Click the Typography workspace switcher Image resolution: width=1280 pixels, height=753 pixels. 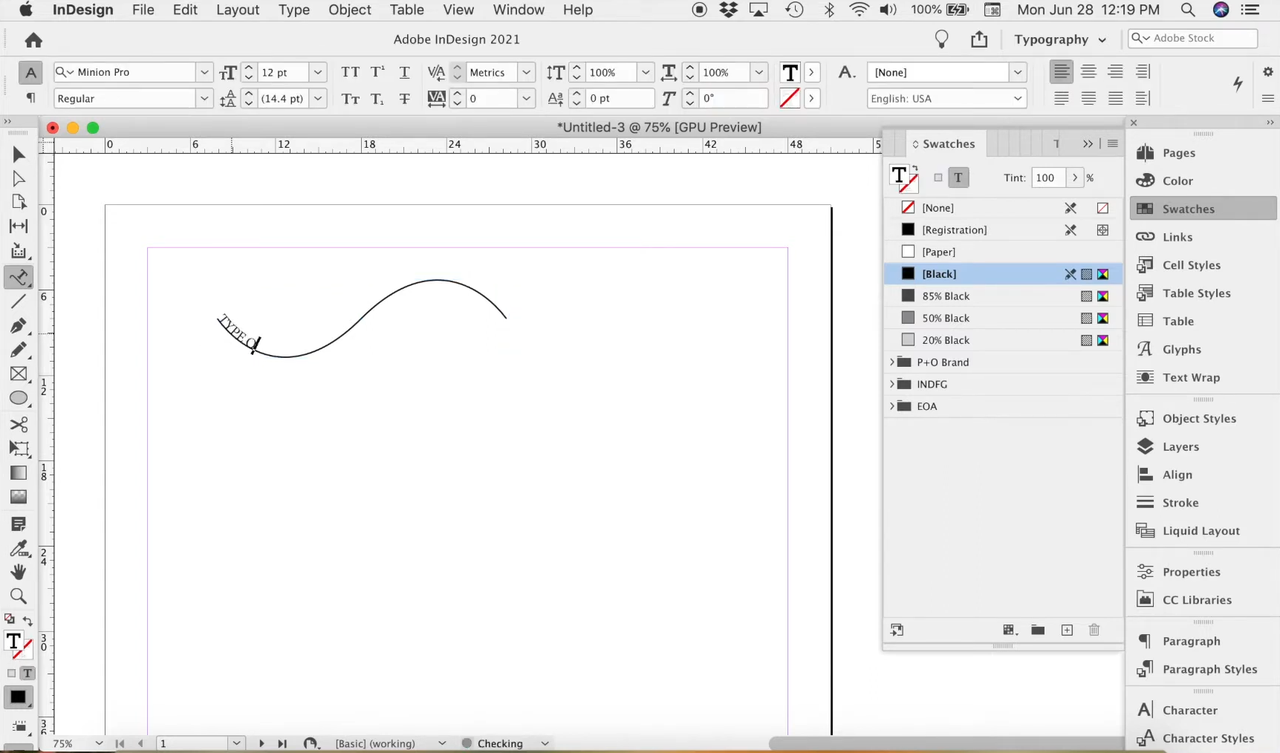pos(1051,39)
